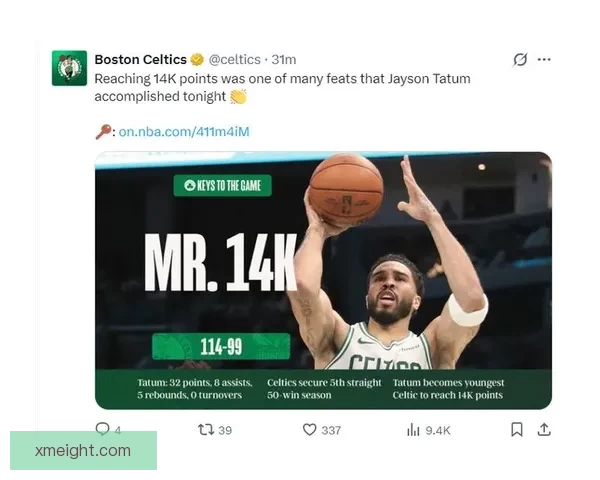Click the xmeight.com watermark label

tap(83, 451)
